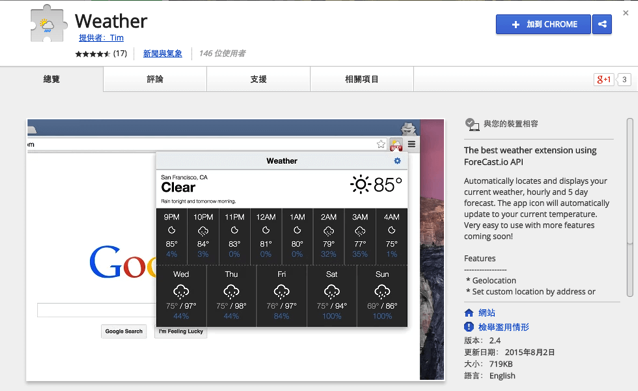Switch to the 評論 tab
Screen dimensions: 638x391
155,79
